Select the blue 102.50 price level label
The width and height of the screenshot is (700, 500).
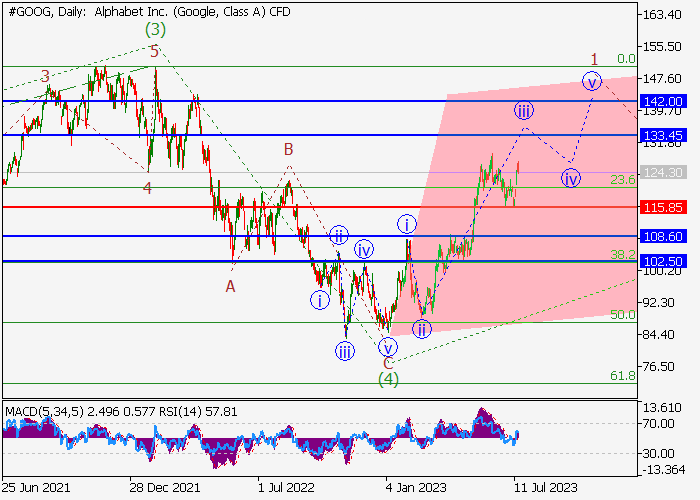(663, 261)
